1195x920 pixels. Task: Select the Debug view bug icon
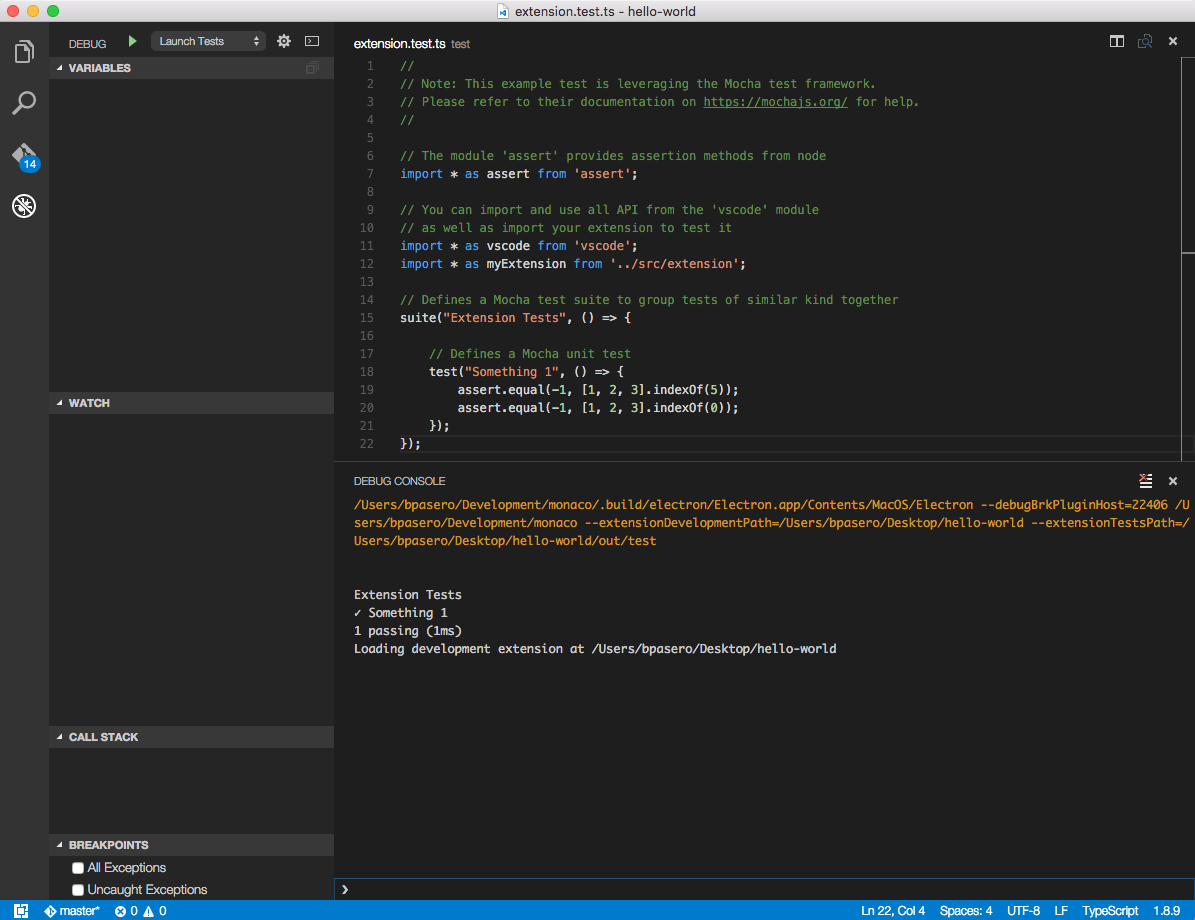click(x=24, y=207)
